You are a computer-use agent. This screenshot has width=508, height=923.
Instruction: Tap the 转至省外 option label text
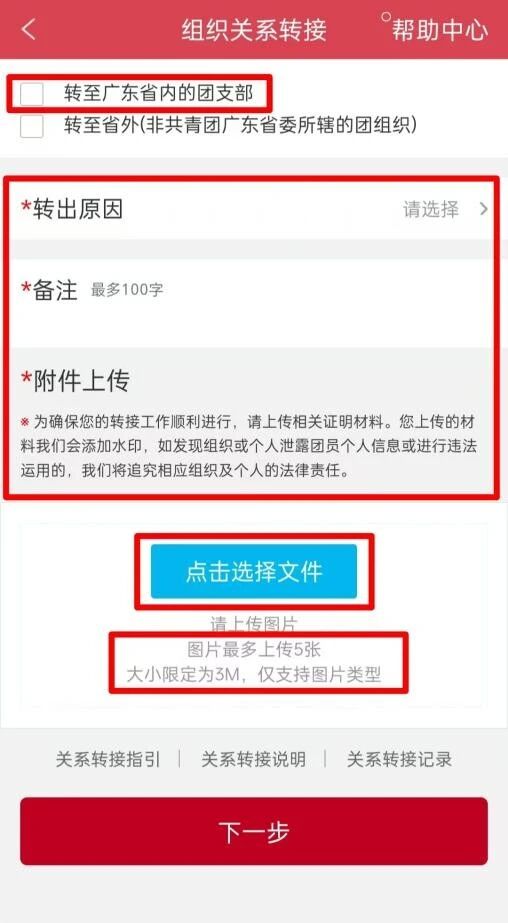point(240,125)
